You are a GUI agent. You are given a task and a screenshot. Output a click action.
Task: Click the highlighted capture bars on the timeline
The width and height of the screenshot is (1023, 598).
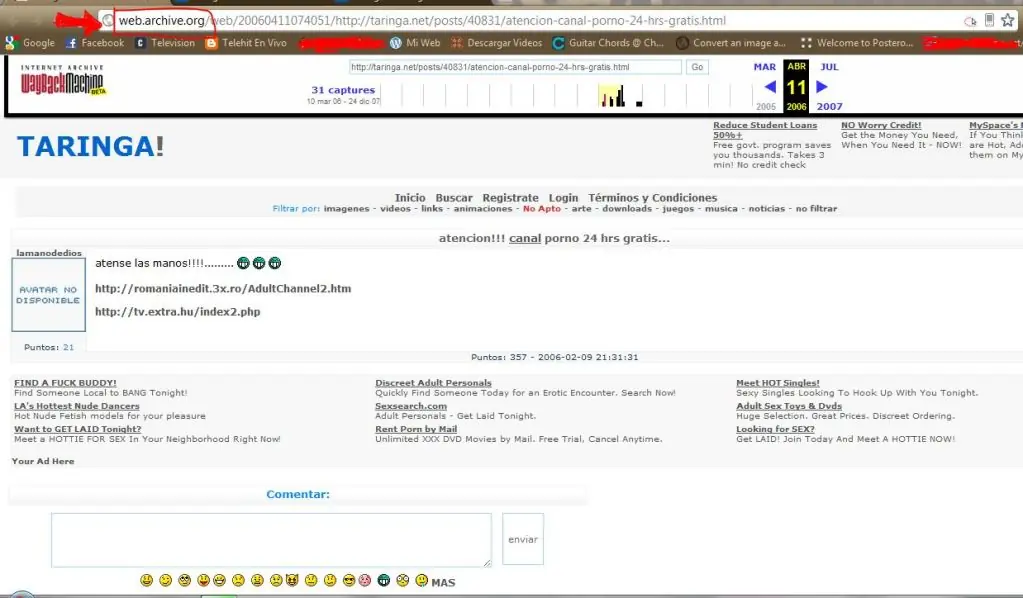[x=612, y=95]
